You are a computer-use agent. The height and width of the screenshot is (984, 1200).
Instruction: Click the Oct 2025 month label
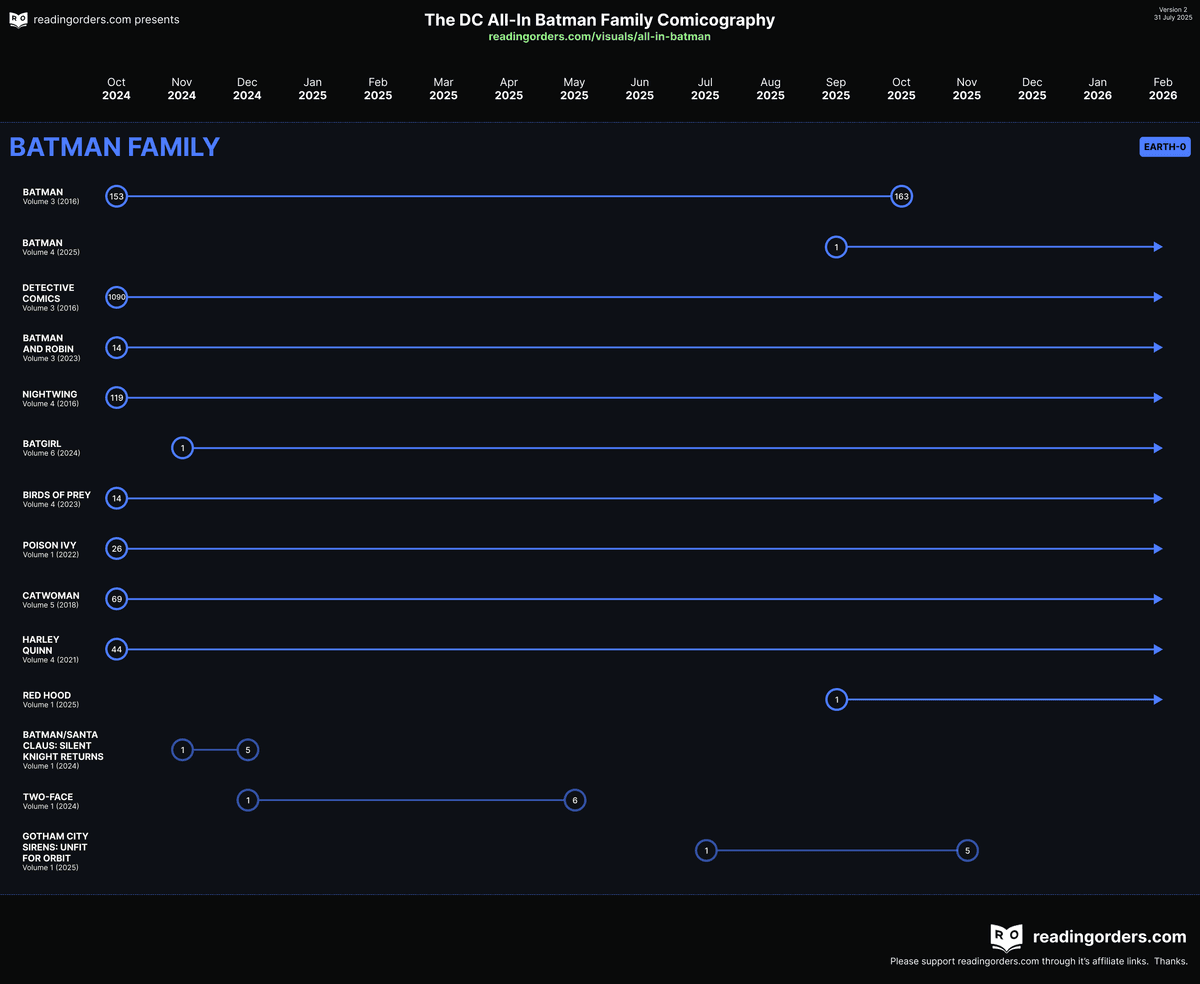[x=901, y=89]
